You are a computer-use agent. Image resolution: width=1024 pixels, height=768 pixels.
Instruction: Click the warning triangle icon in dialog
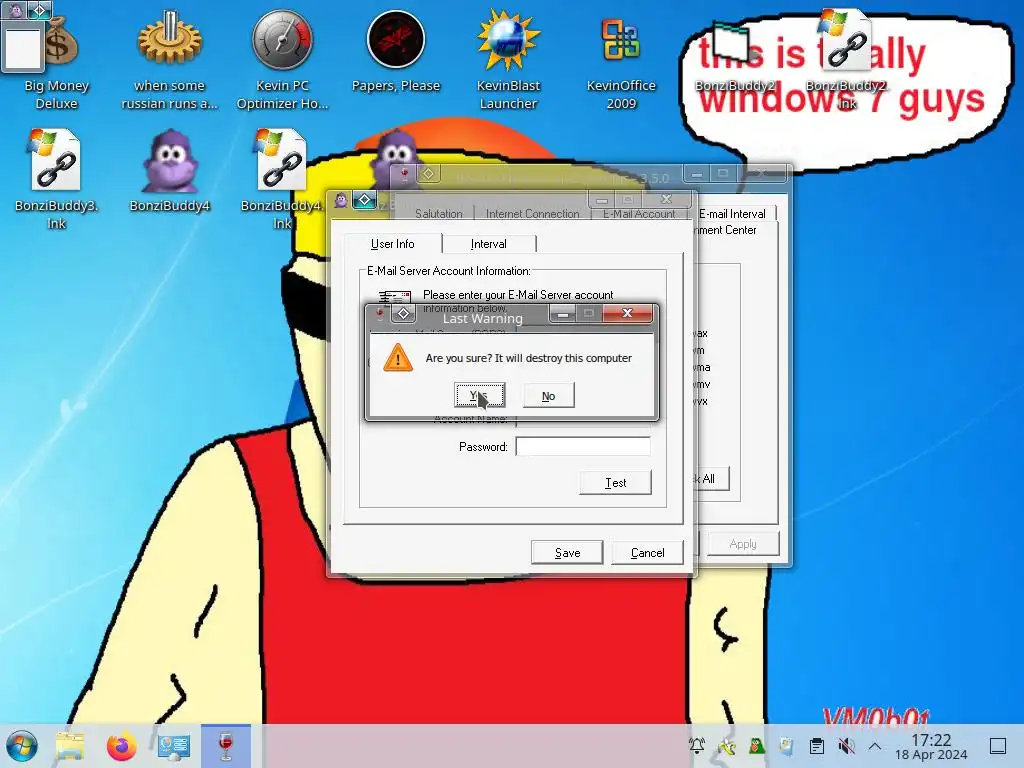click(x=398, y=358)
